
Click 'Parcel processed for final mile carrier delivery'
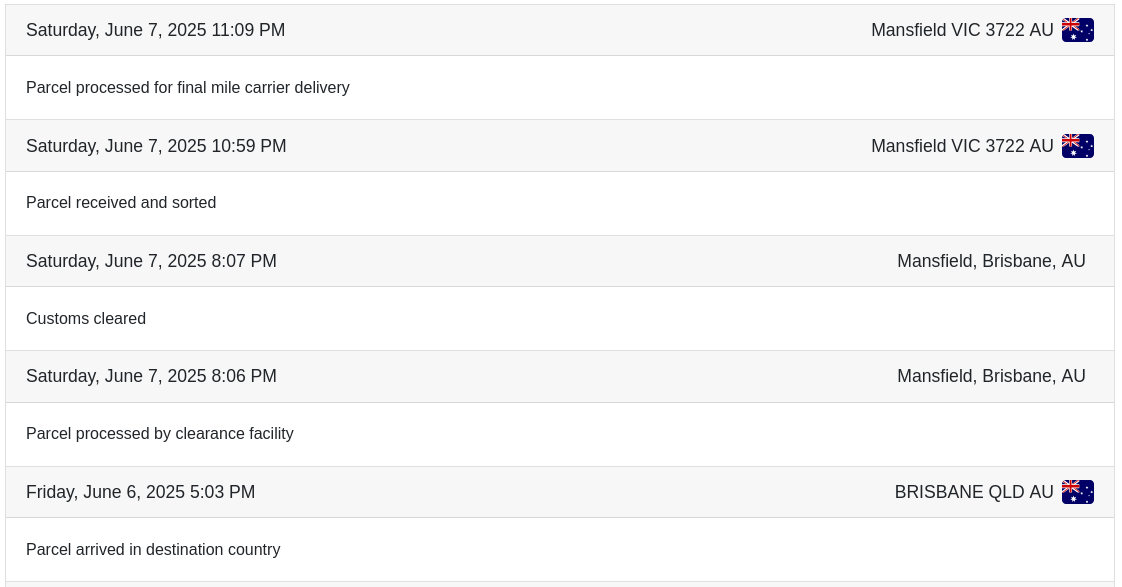pyautogui.click(x=187, y=88)
